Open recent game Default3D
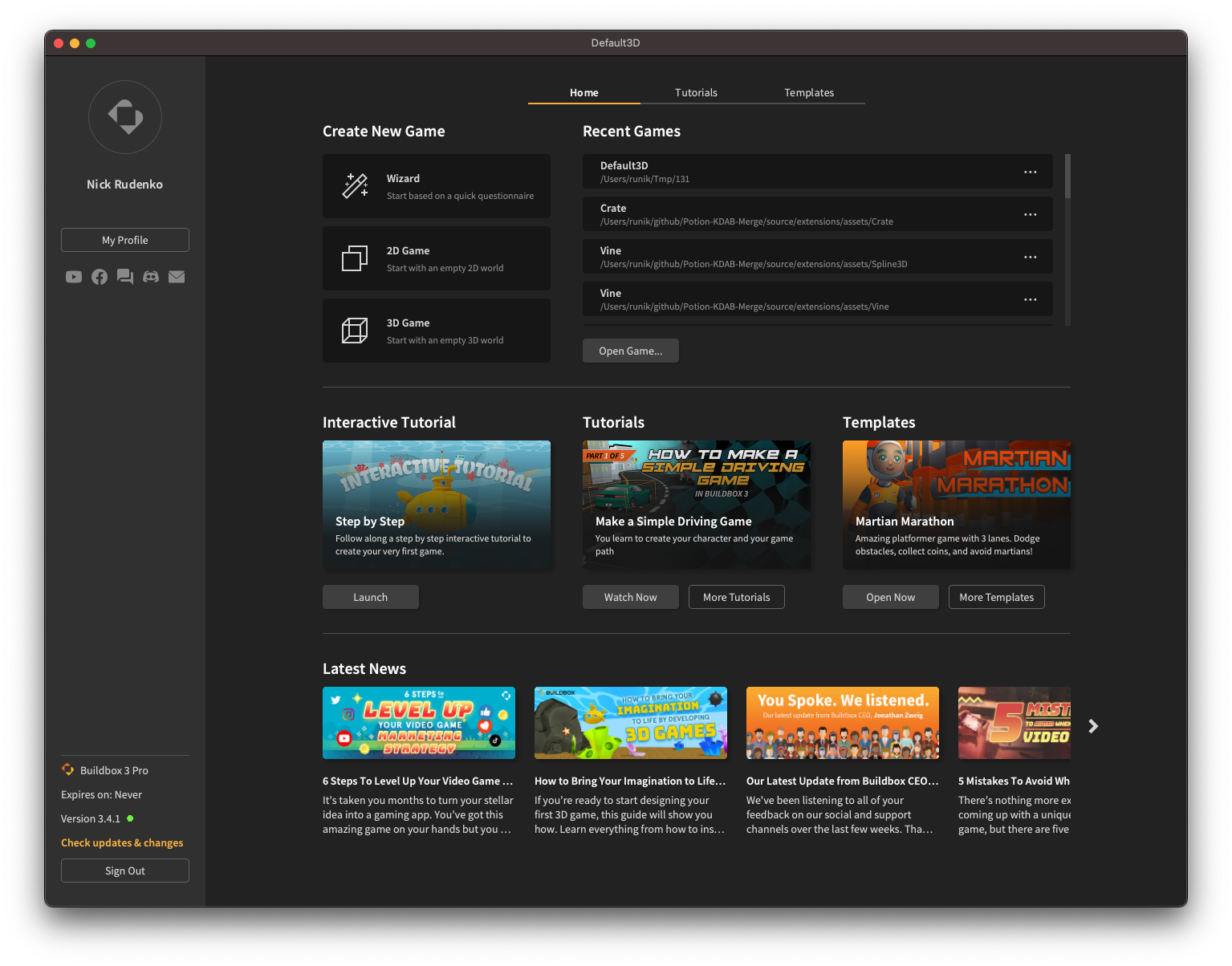1232x966 pixels. [x=818, y=172]
